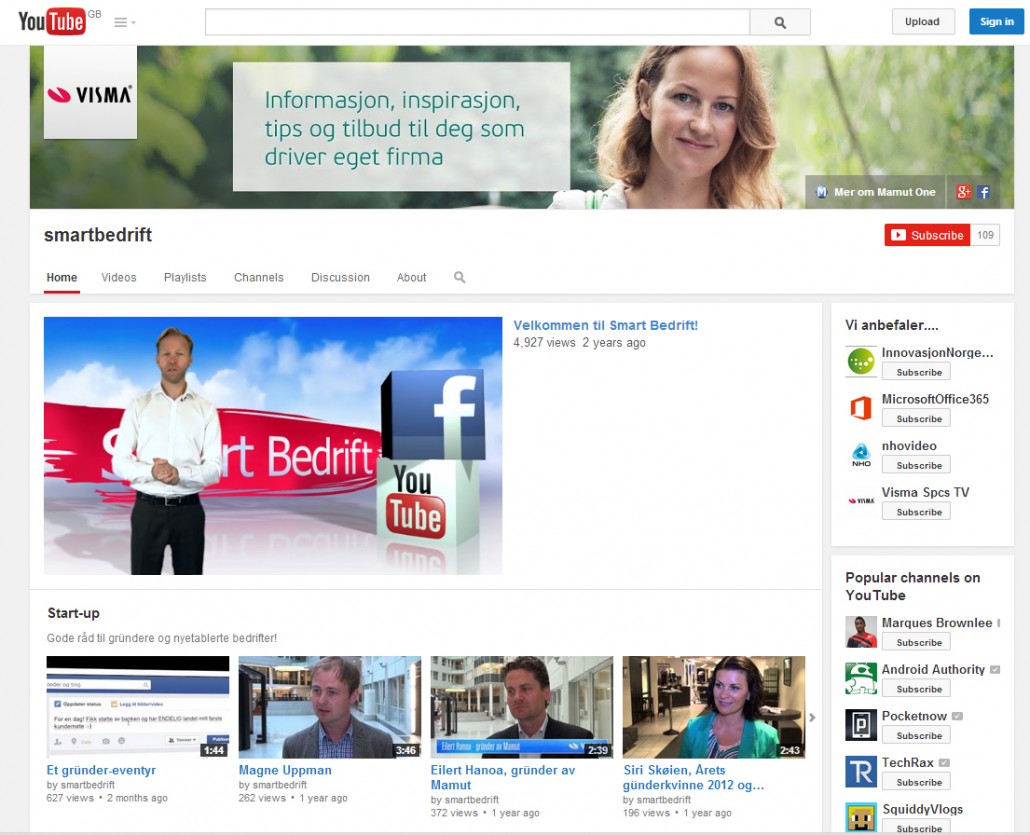Focus the YouTube search input field
1030x835 pixels.
click(477, 22)
